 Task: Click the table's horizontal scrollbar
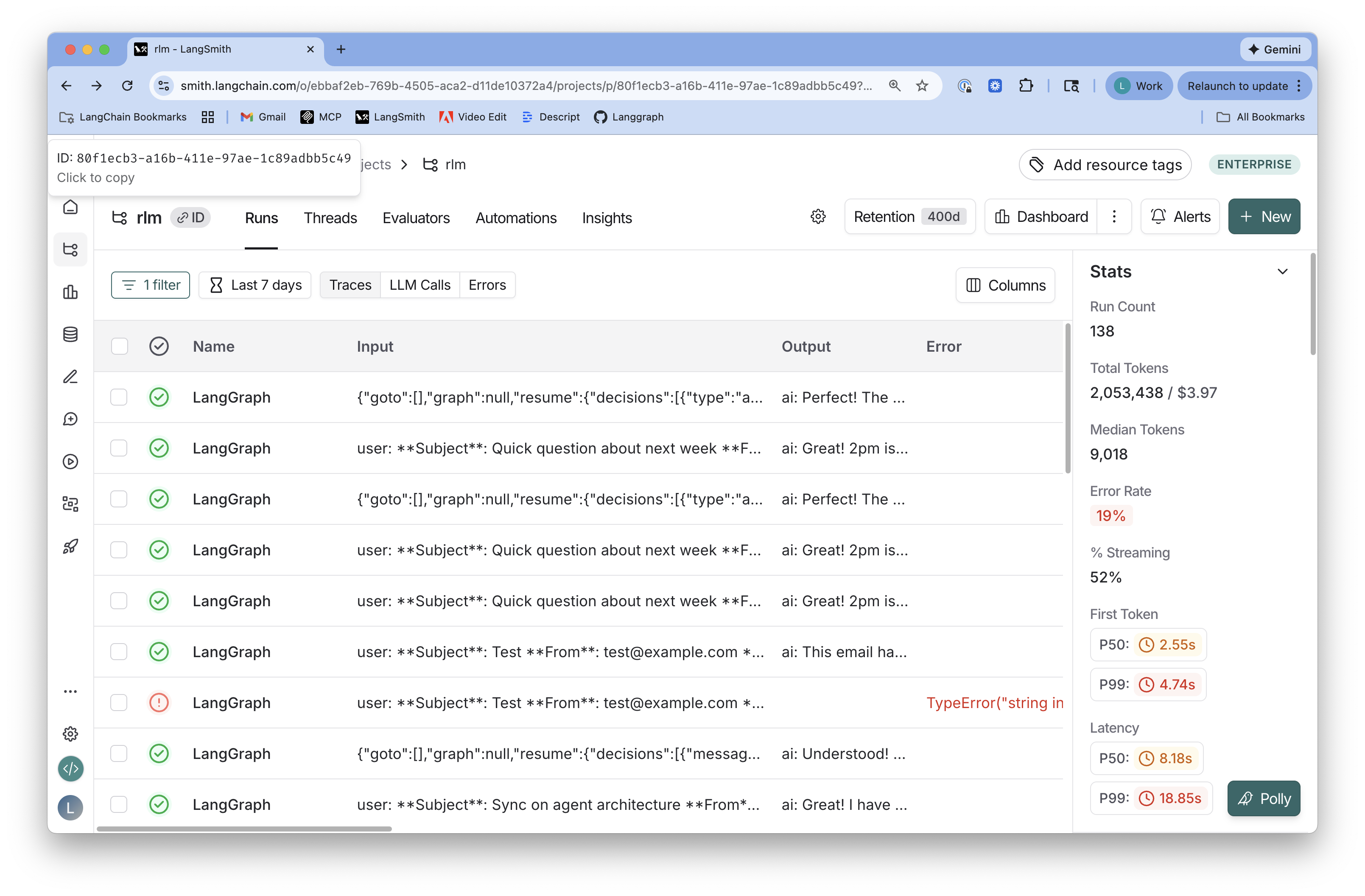click(x=244, y=829)
